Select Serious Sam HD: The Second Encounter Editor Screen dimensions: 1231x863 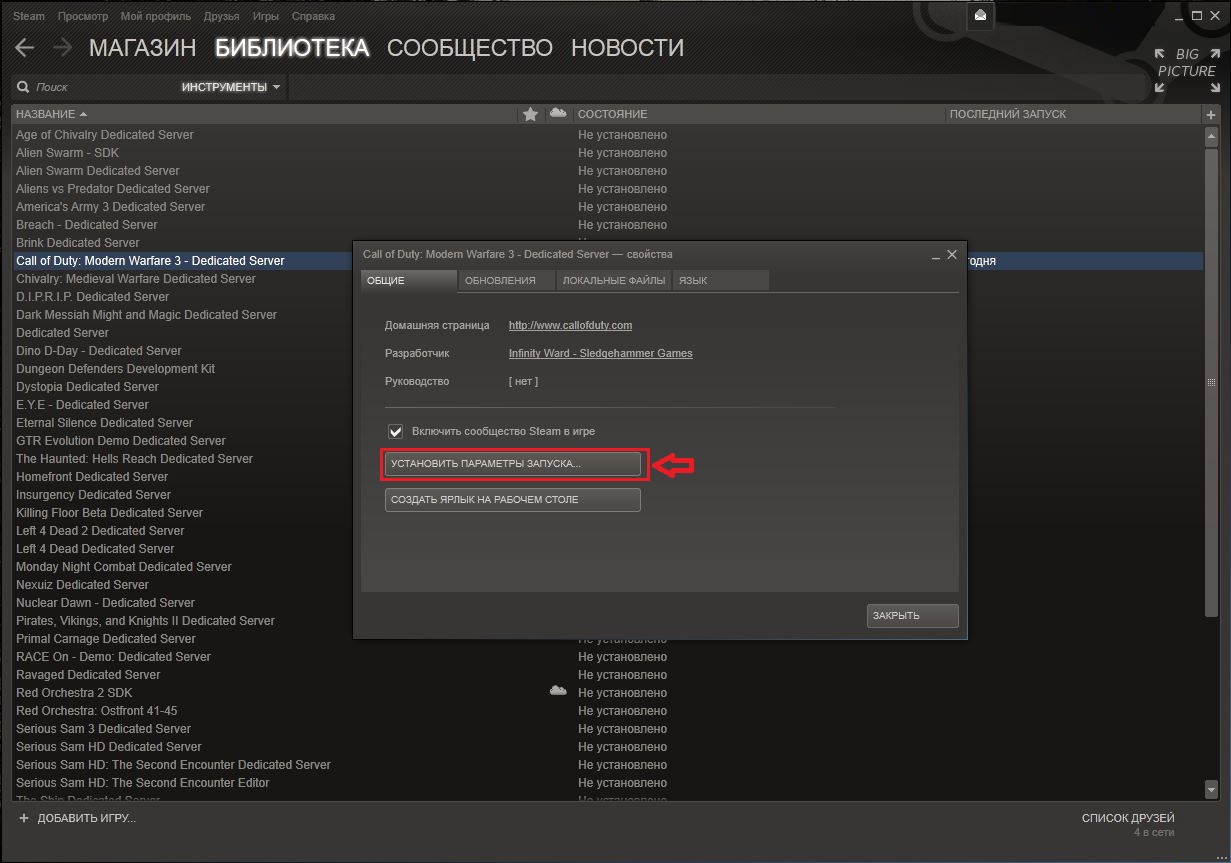point(142,782)
